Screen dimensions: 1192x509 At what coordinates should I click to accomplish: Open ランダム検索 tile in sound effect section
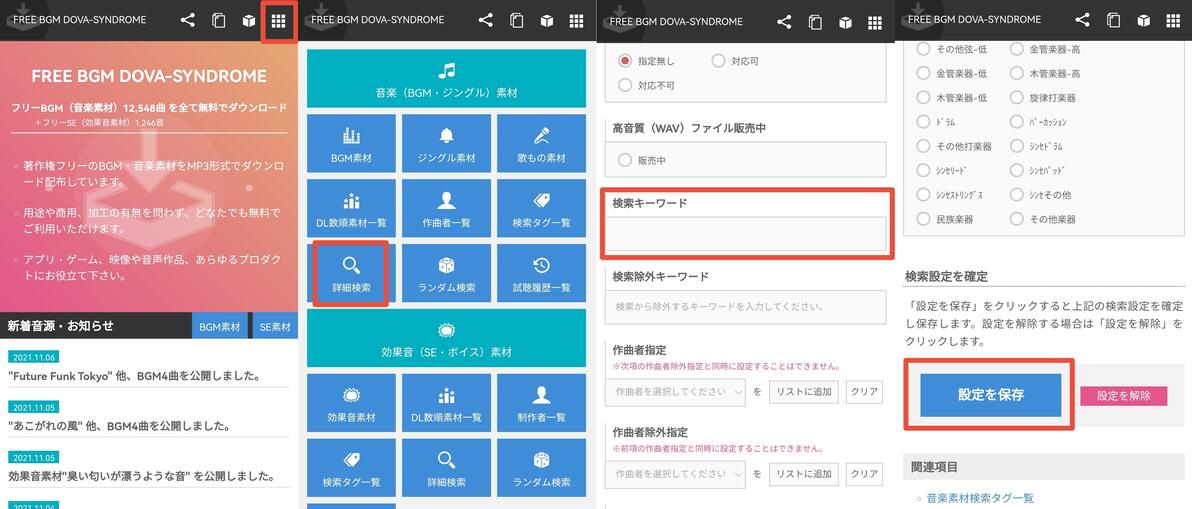[x=541, y=467]
